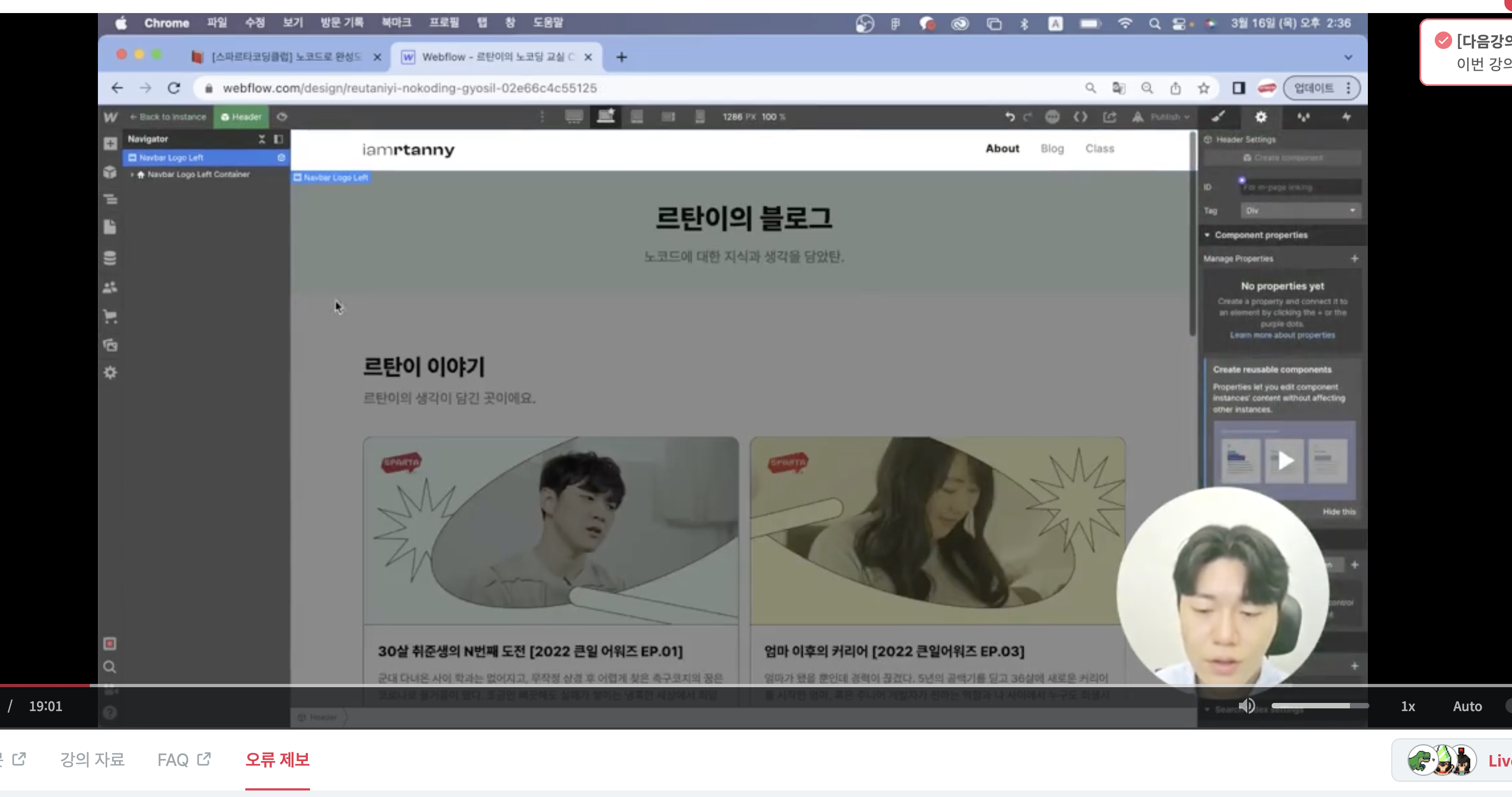Open the Chrome 북마크 menu
1512x797 pixels.
click(396, 22)
